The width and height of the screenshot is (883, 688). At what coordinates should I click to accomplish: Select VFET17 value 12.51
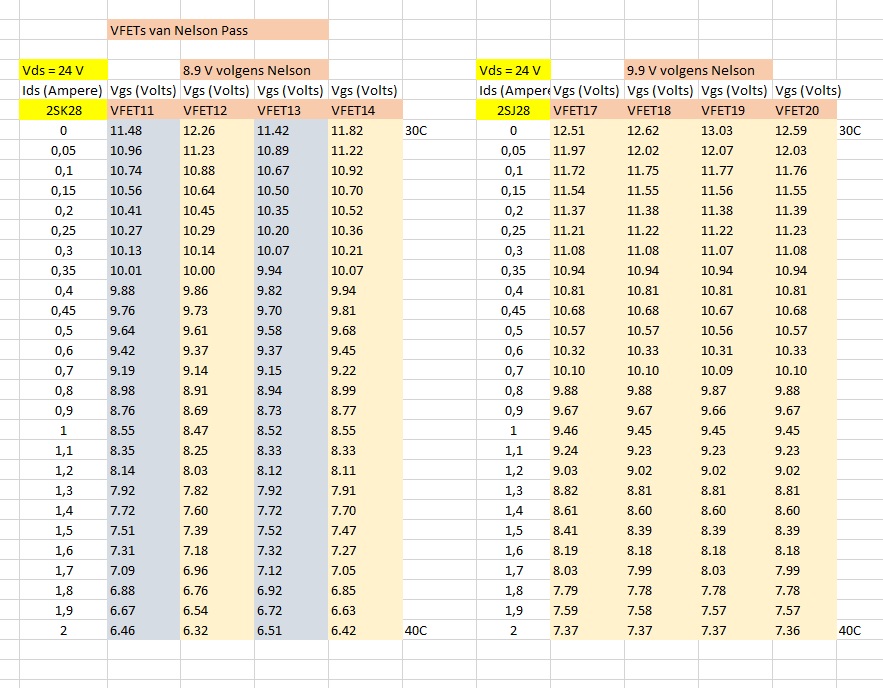[587, 131]
